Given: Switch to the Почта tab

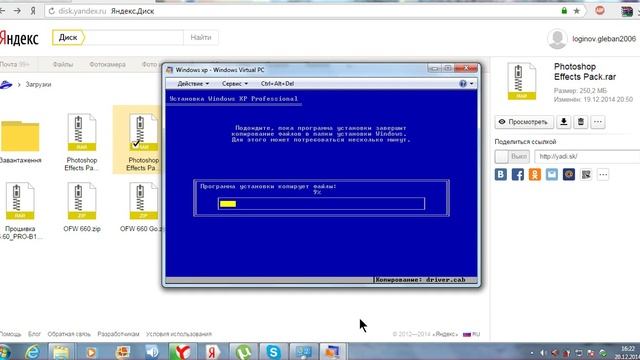Looking at the screenshot, I should coord(14,64).
